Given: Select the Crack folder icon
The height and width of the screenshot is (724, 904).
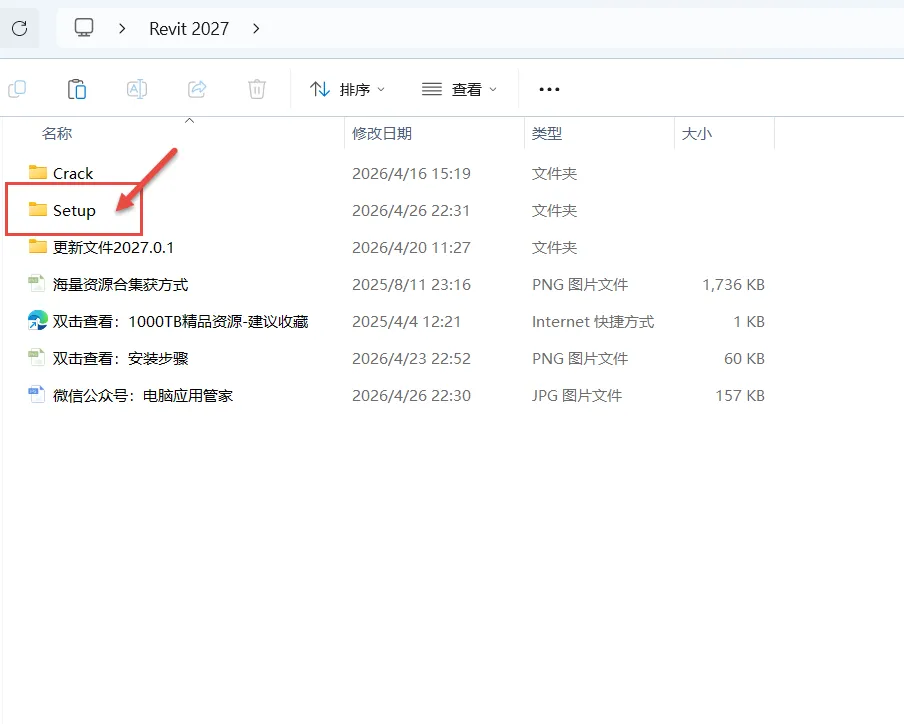Looking at the screenshot, I should [x=37, y=172].
